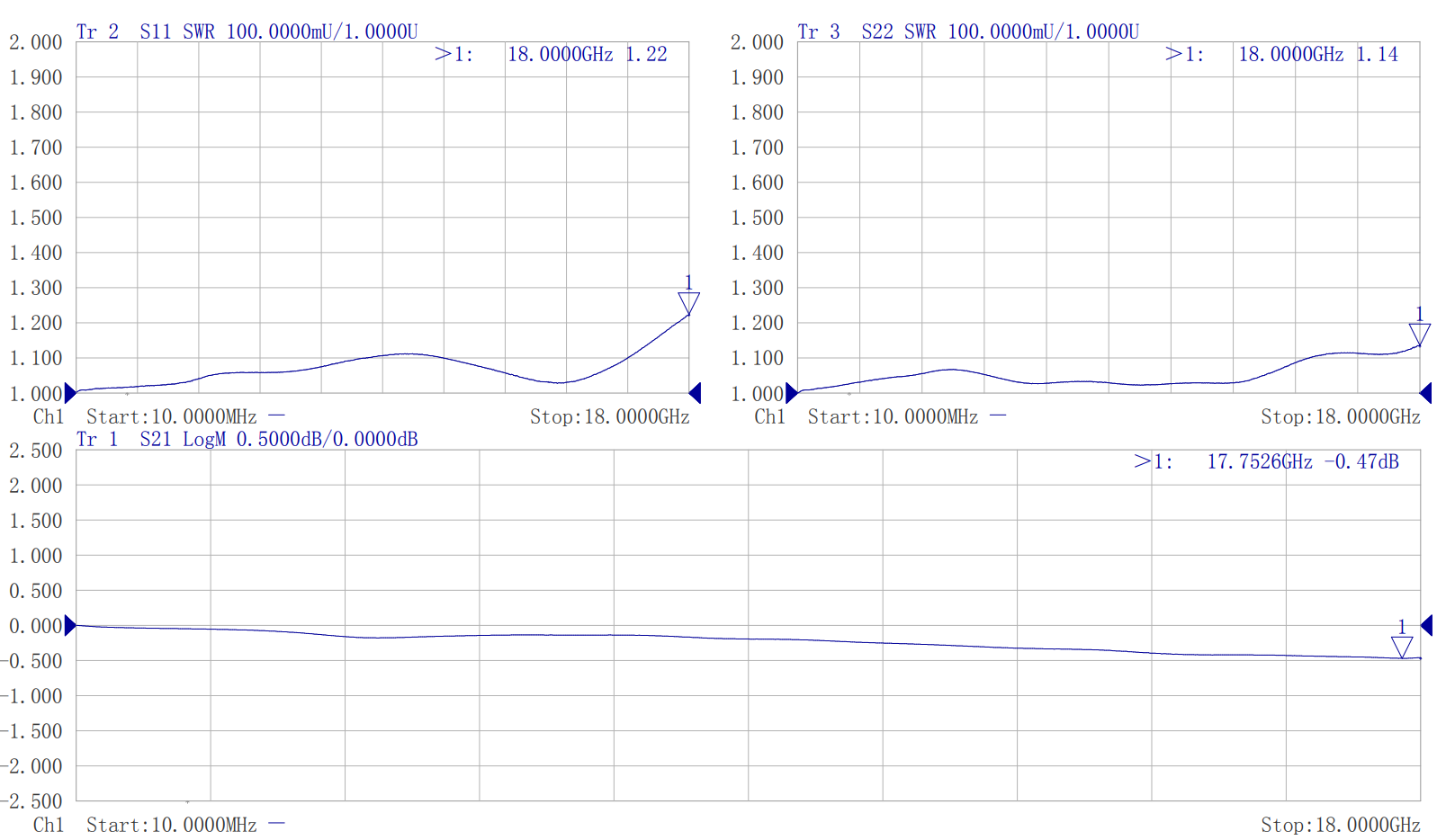Edit Start 10.0000MHz under S11 plot
The height and width of the screenshot is (840, 1437).
click(x=171, y=417)
